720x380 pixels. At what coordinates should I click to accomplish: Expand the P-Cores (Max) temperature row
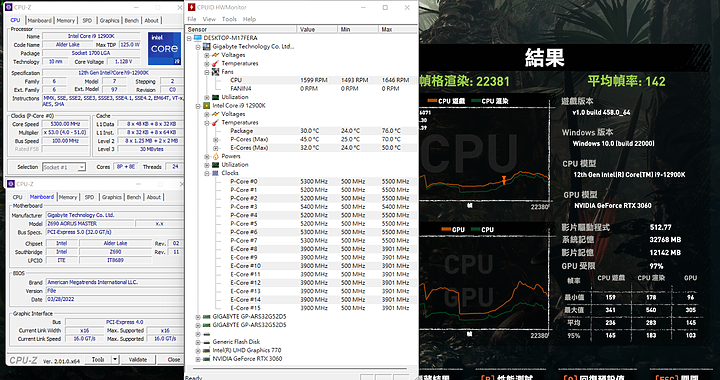(215, 140)
